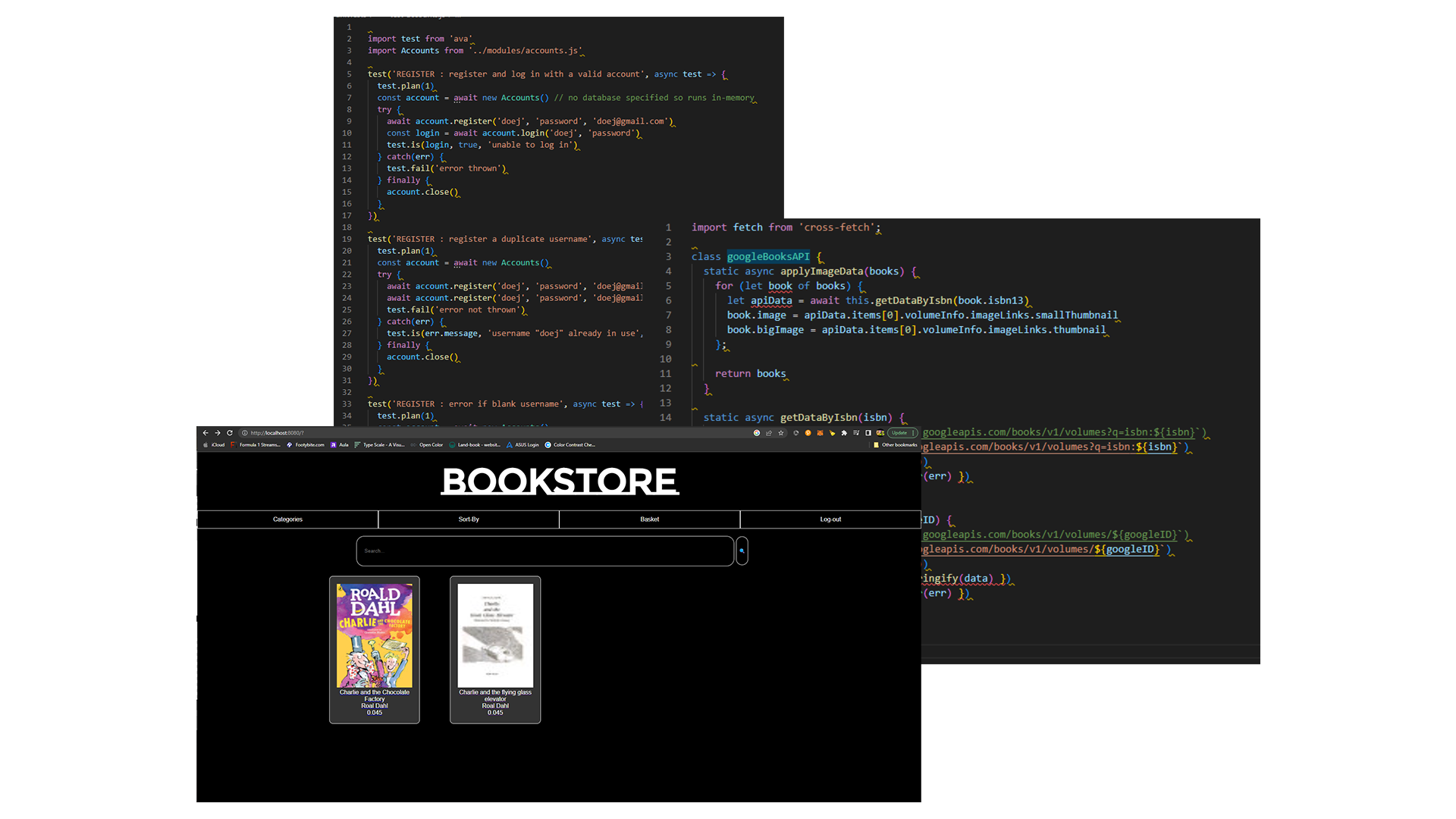This screenshot has height=819, width=1456.
Task: Open the Sort-By dropdown
Action: [469, 519]
